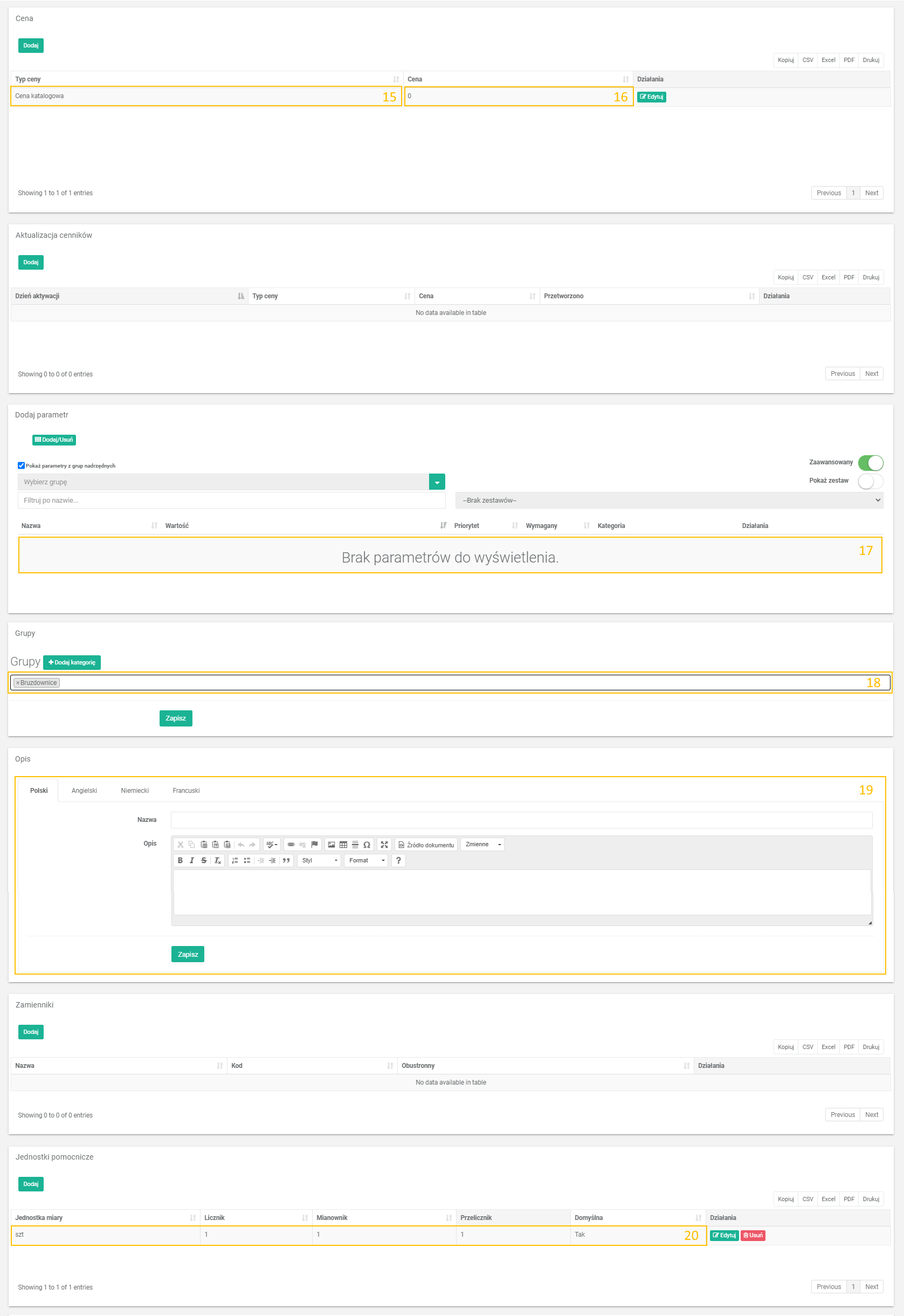Image resolution: width=904 pixels, height=1316 pixels.
Task: Open the Wybierz grupę dropdown arrow
Action: click(437, 482)
